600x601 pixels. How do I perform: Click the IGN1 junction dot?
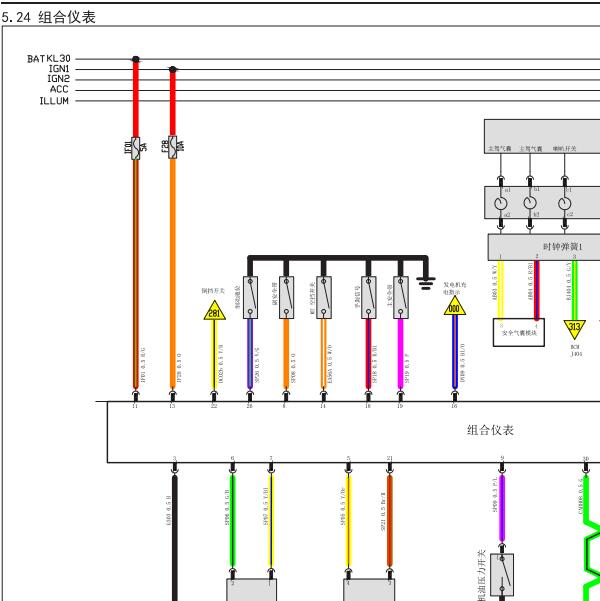pyautogui.click(x=173, y=69)
